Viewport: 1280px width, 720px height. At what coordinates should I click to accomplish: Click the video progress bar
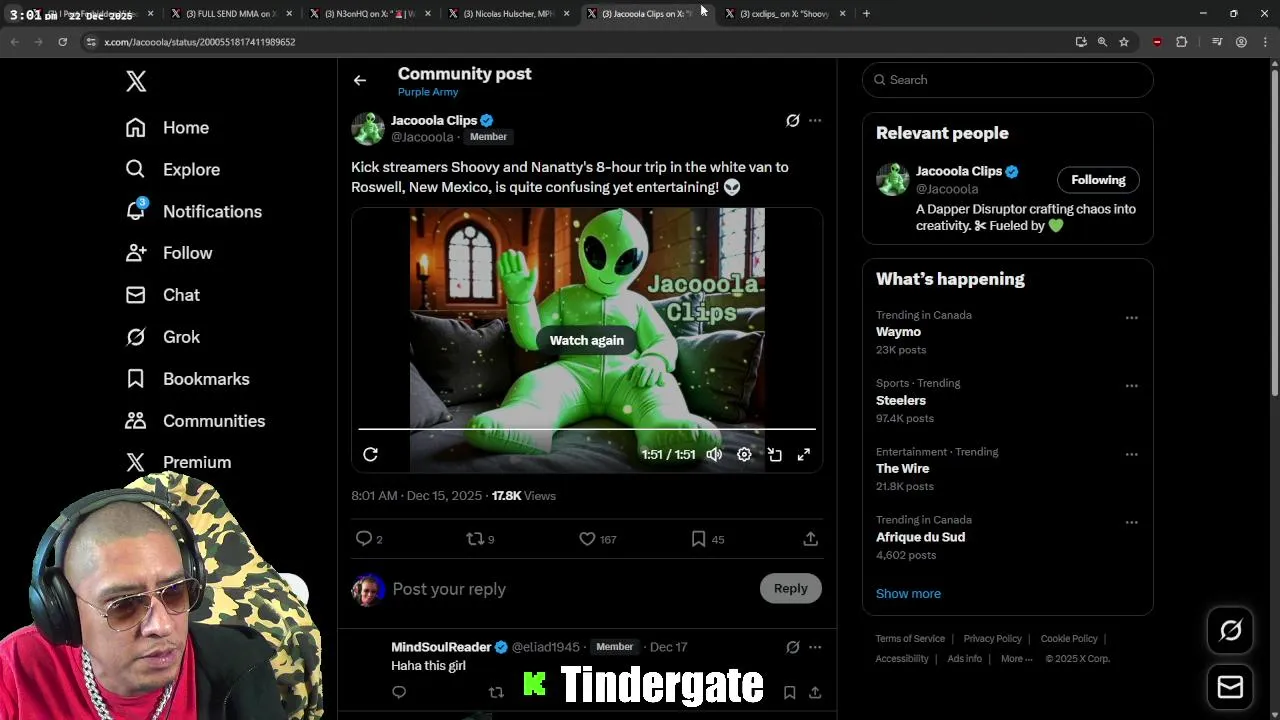coord(587,429)
